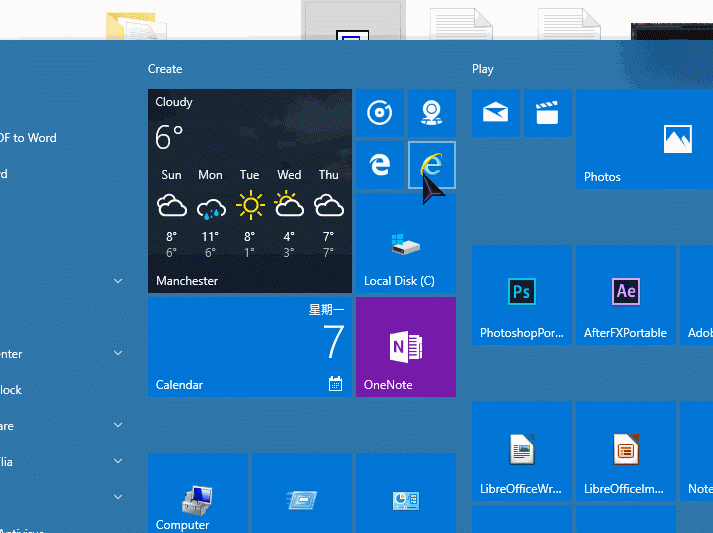Launch the AfterFXPortable tile
713x533 pixels.
[626, 295]
